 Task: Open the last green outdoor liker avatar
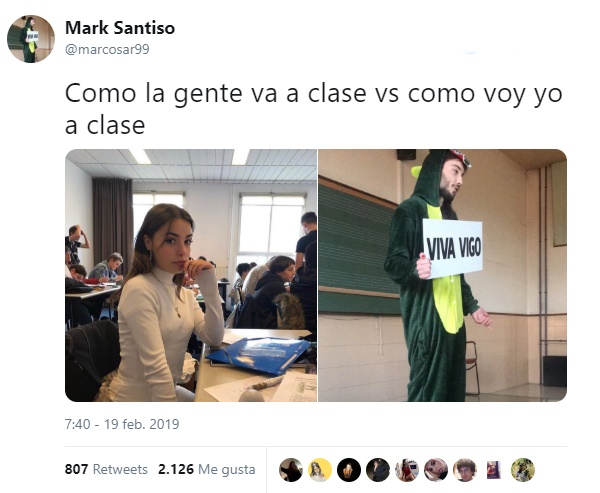pyautogui.click(x=523, y=470)
